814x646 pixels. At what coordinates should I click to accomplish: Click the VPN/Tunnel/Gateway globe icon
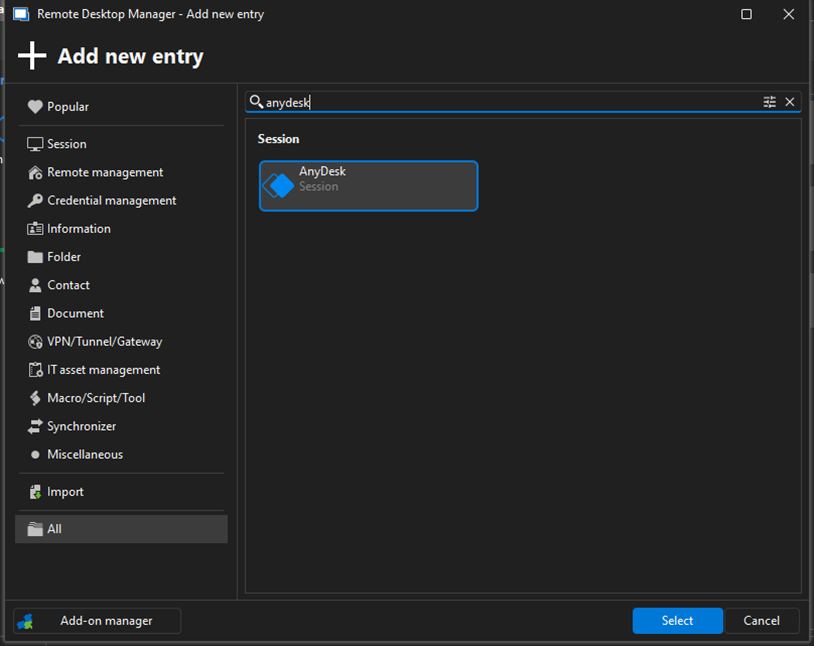coord(35,341)
